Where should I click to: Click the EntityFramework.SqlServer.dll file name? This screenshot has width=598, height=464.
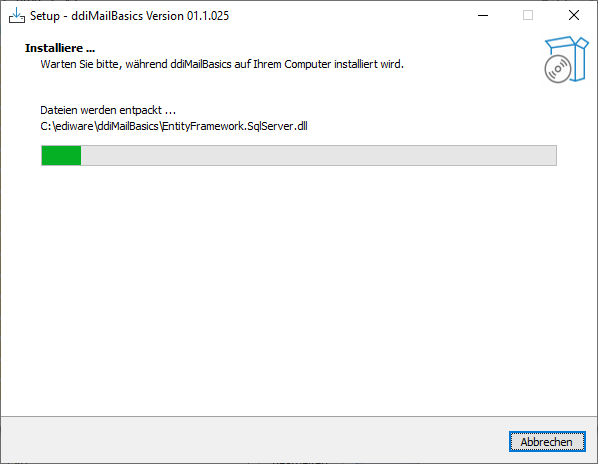tap(235, 126)
